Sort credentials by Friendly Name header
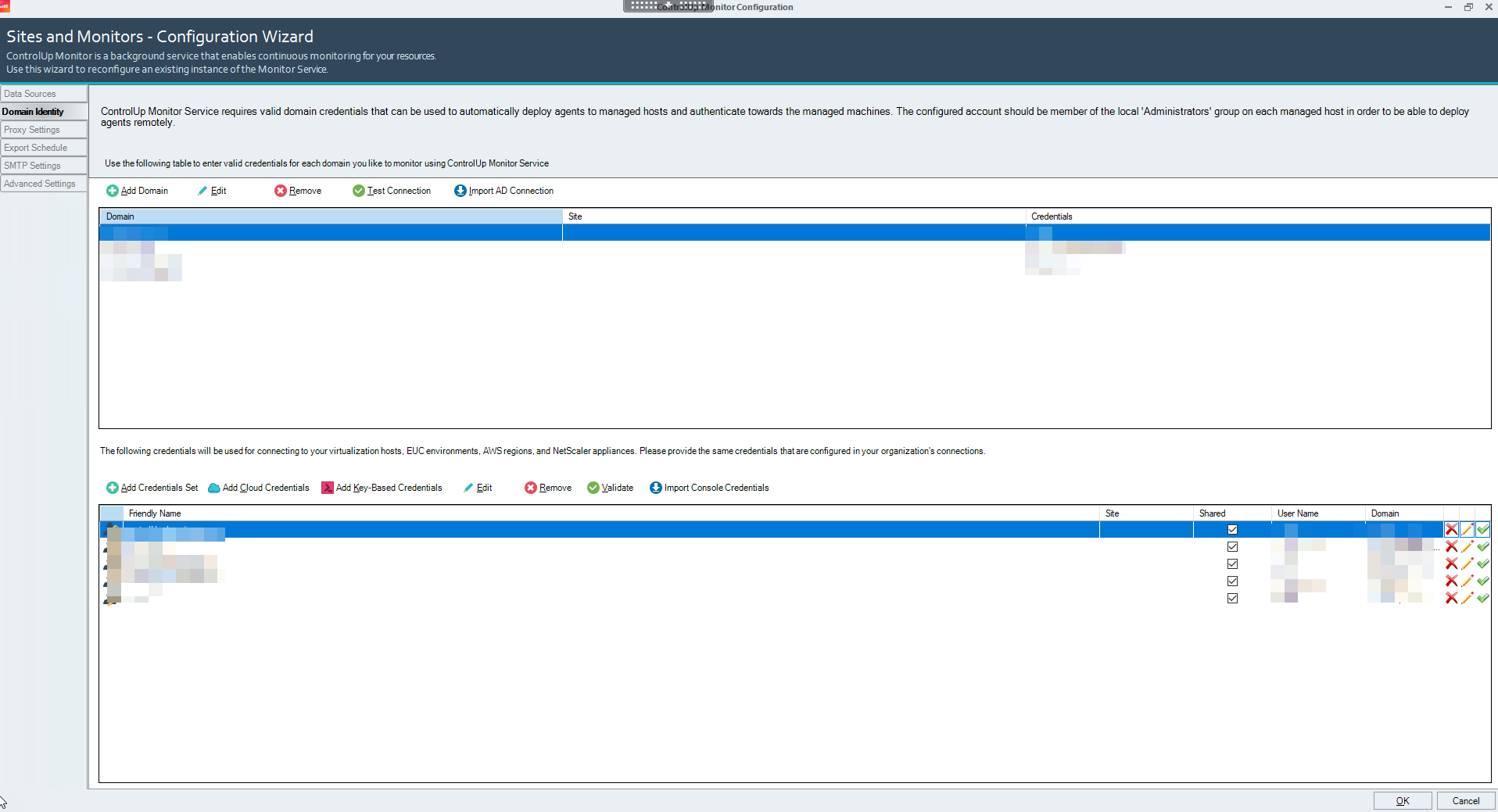Screen dimensions: 1498x812 click(x=611, y=513)
